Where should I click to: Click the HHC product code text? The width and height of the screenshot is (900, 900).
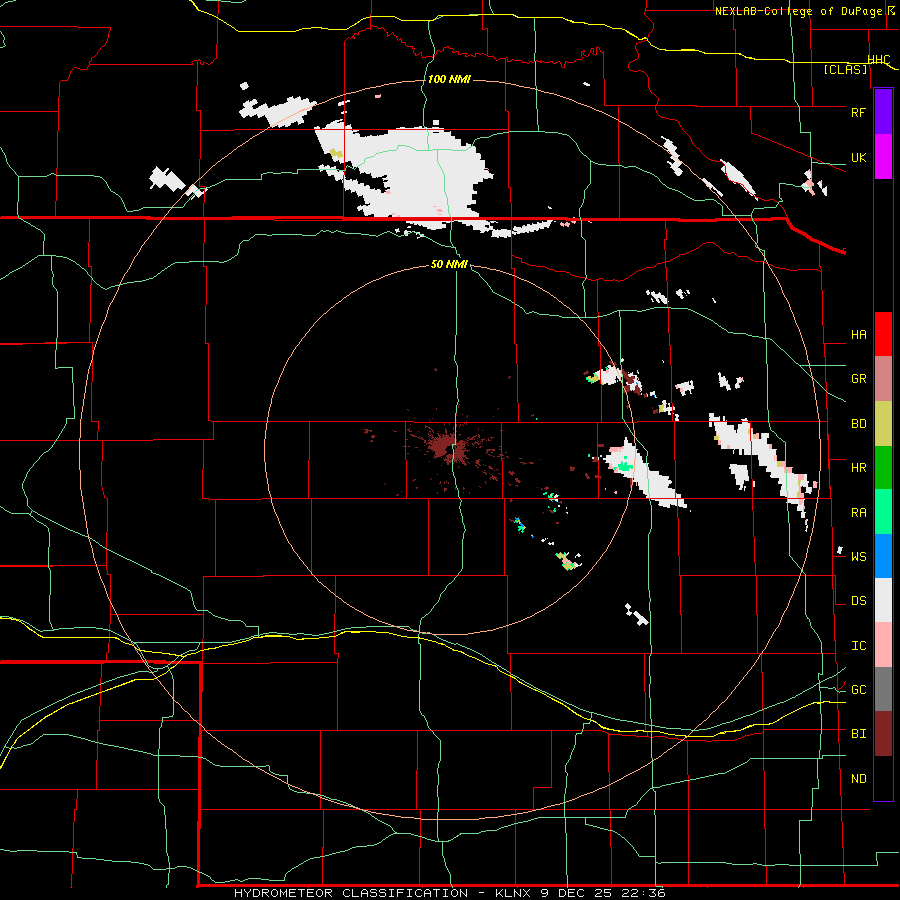[878, 60]
